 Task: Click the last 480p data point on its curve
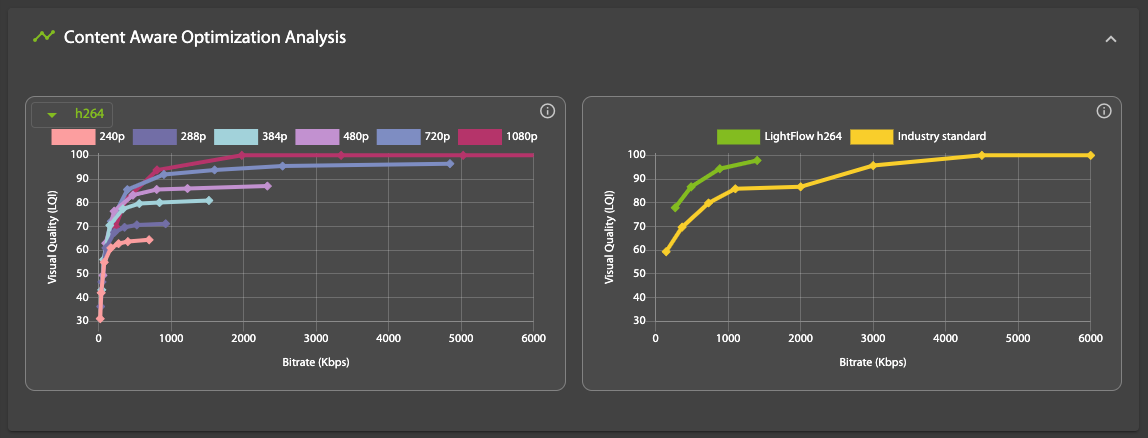(x=267, y=186)
